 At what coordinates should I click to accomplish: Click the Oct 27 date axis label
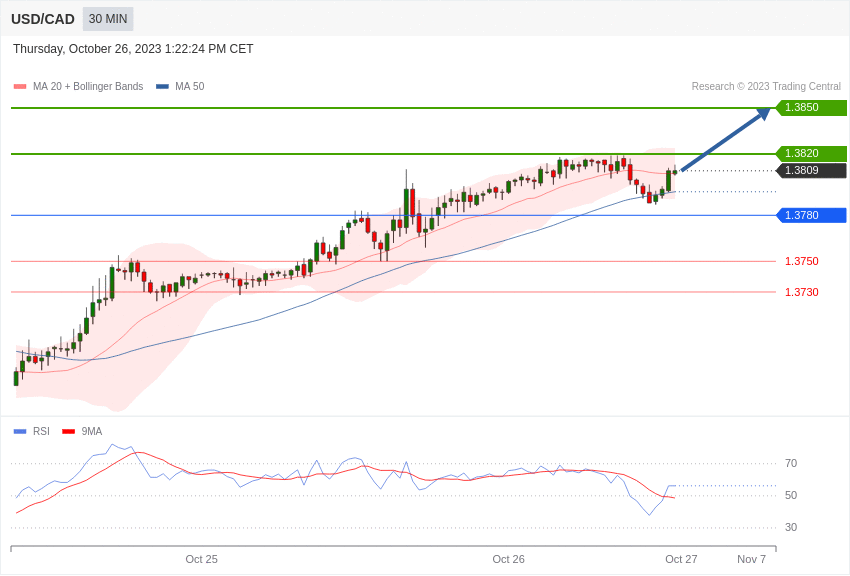(681, 559)
